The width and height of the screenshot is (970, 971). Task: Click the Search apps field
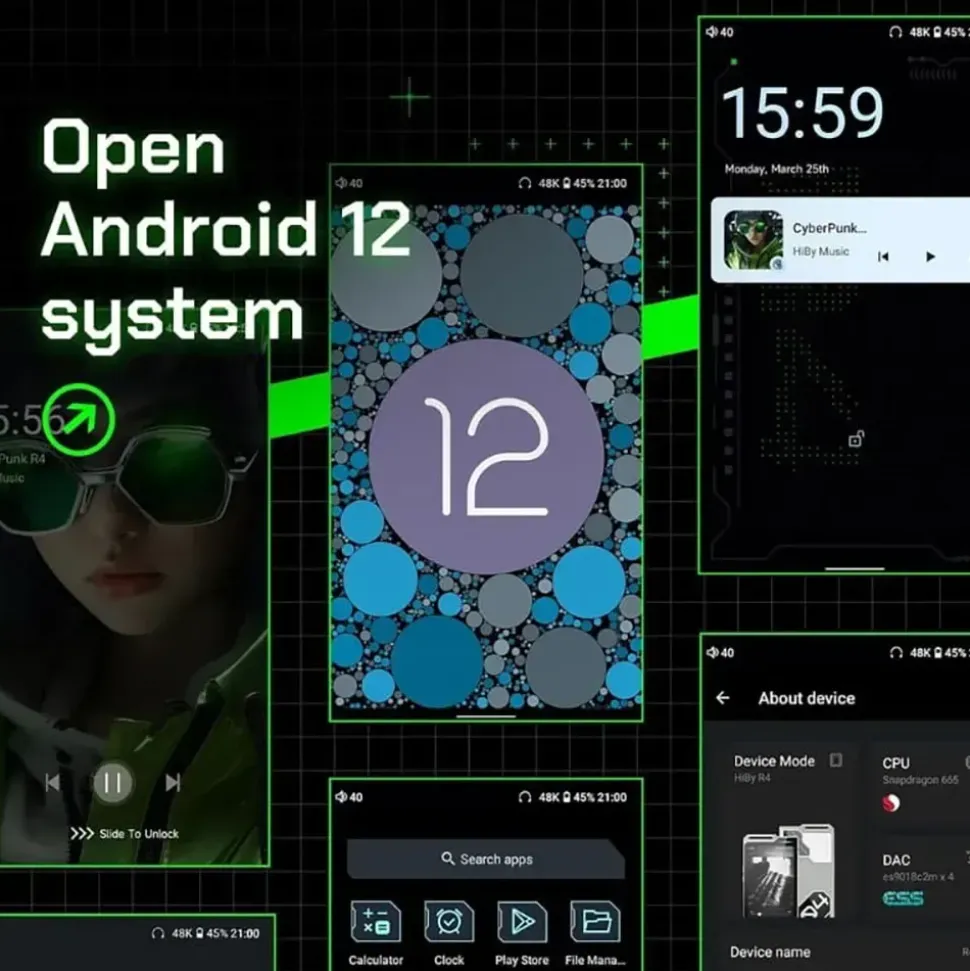486,859
